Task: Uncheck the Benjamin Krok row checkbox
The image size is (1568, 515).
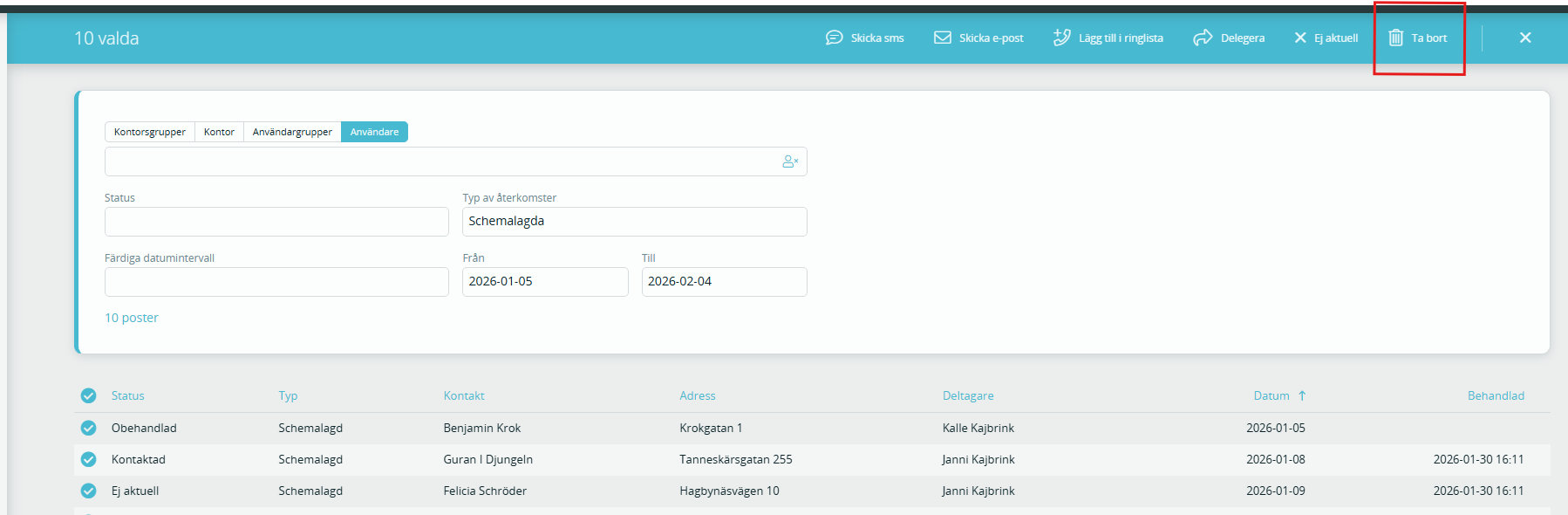Action: click(x=88, y=428)
